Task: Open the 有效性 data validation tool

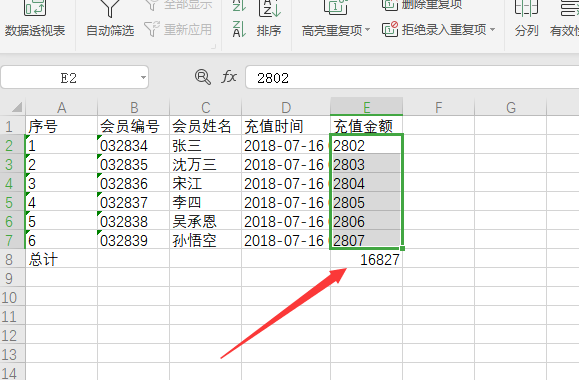Action: 564,18
